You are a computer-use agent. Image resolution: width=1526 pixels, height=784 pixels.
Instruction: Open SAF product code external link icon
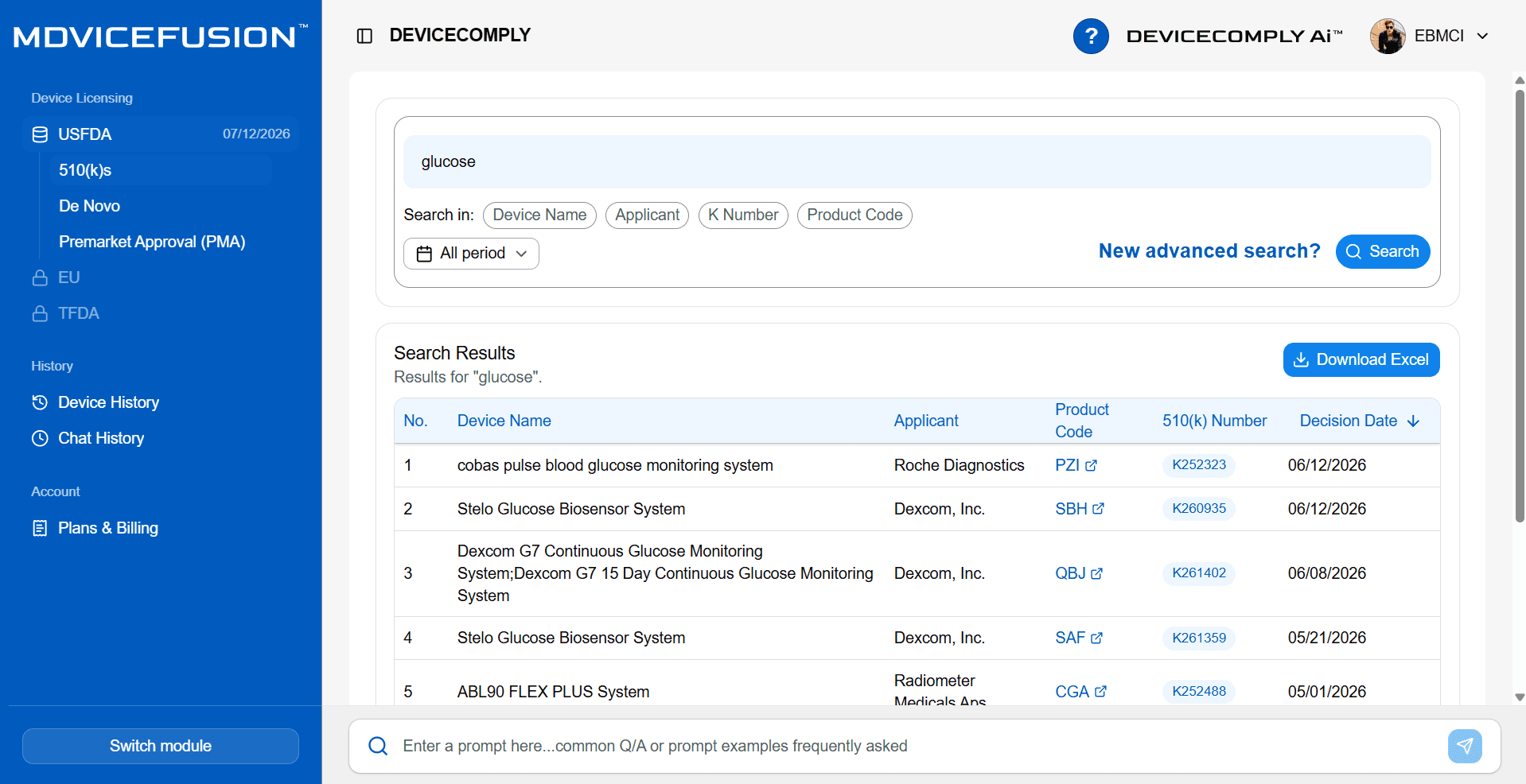click(1096, 638)
